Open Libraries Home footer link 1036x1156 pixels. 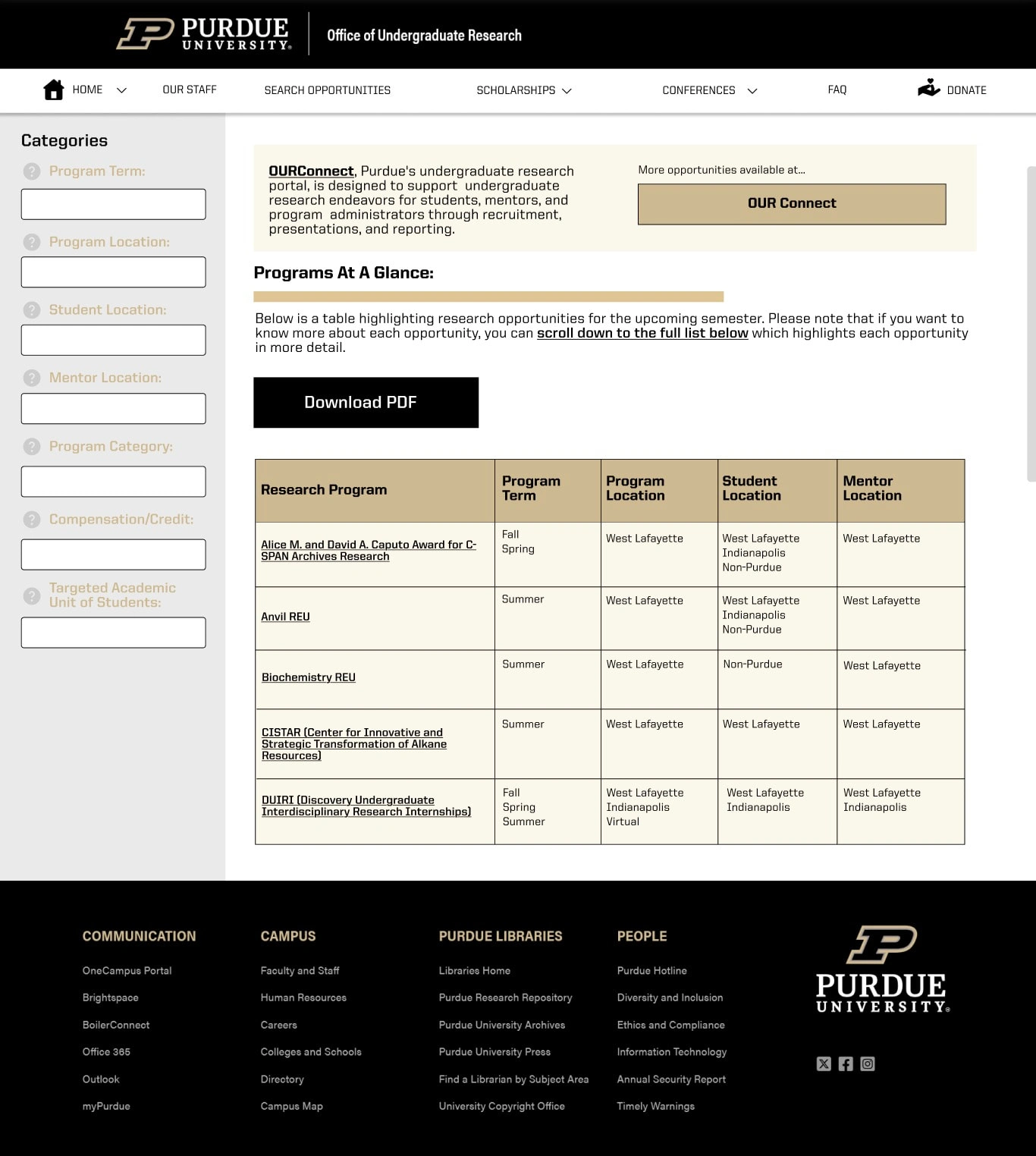tap(475, 971)
